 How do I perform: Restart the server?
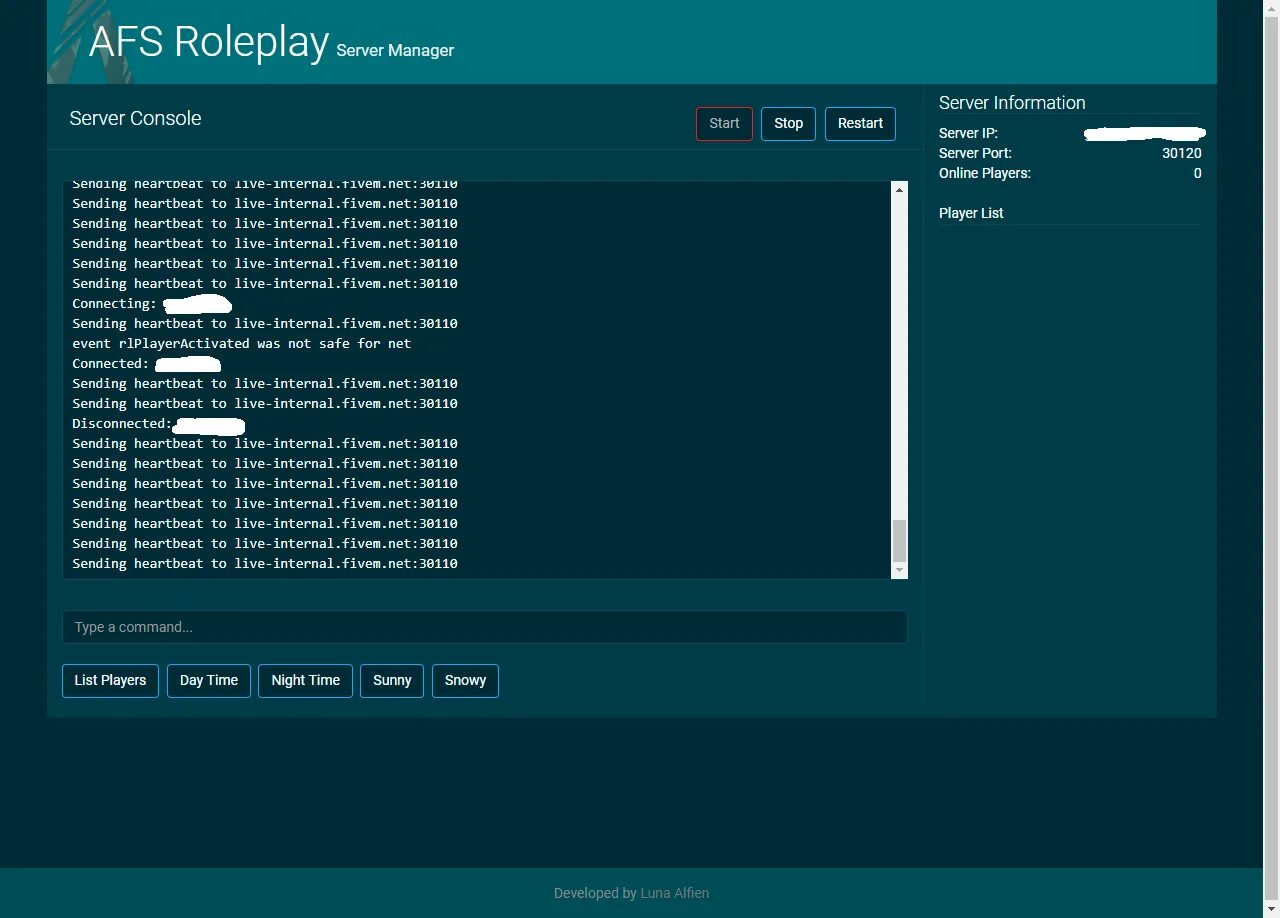(860, 124)
